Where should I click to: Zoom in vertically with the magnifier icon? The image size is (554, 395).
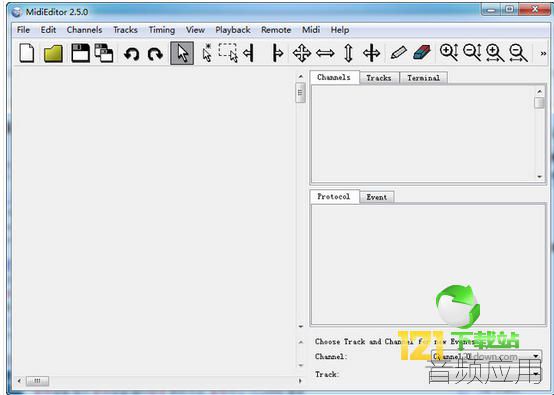(449, 53)
